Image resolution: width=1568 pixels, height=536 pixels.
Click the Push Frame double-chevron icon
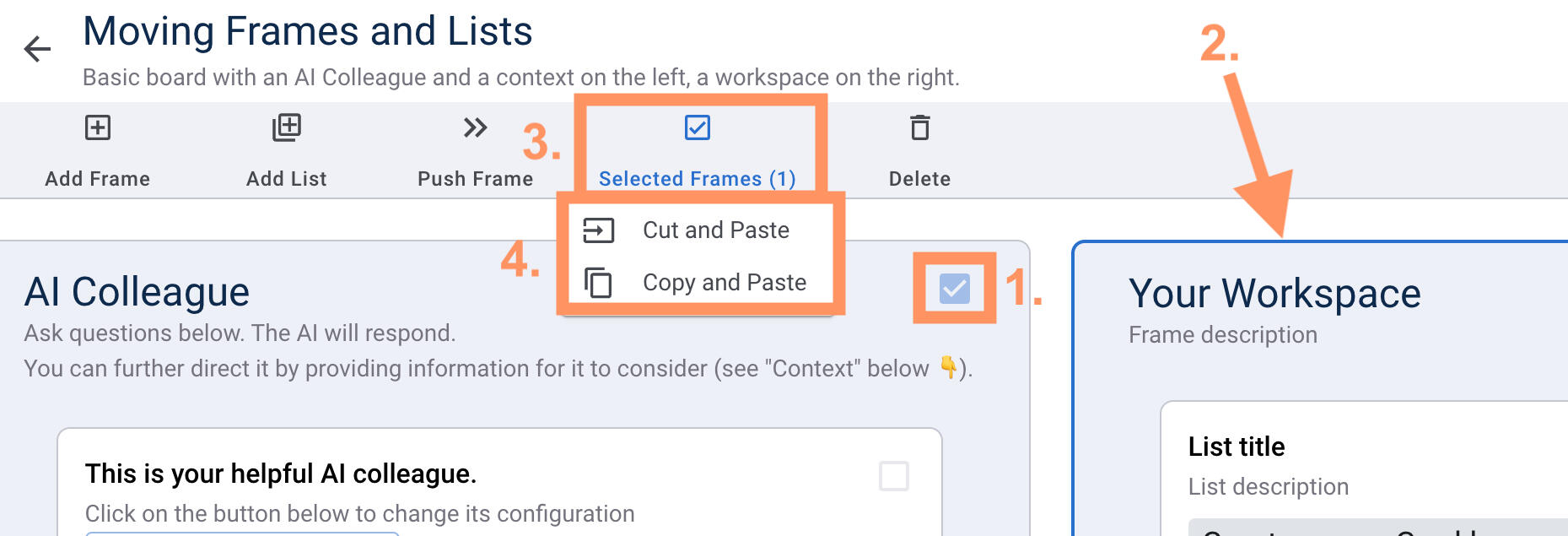click(475, 127)
